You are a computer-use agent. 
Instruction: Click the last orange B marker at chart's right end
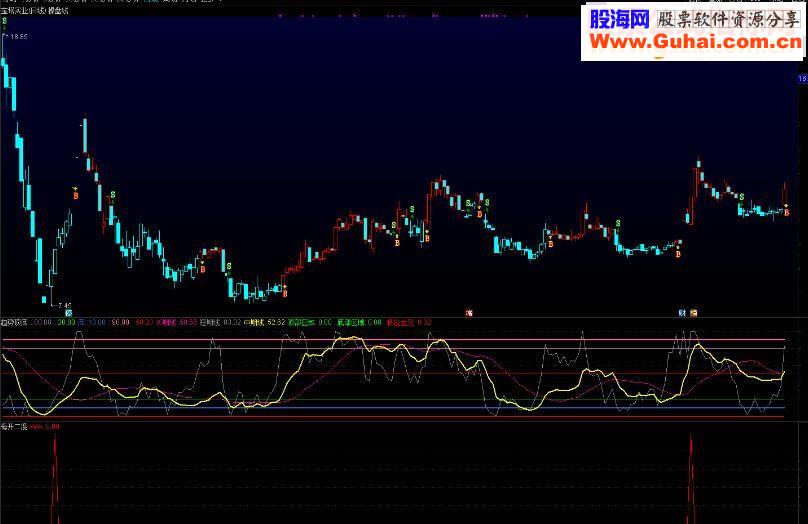point(786,213)
